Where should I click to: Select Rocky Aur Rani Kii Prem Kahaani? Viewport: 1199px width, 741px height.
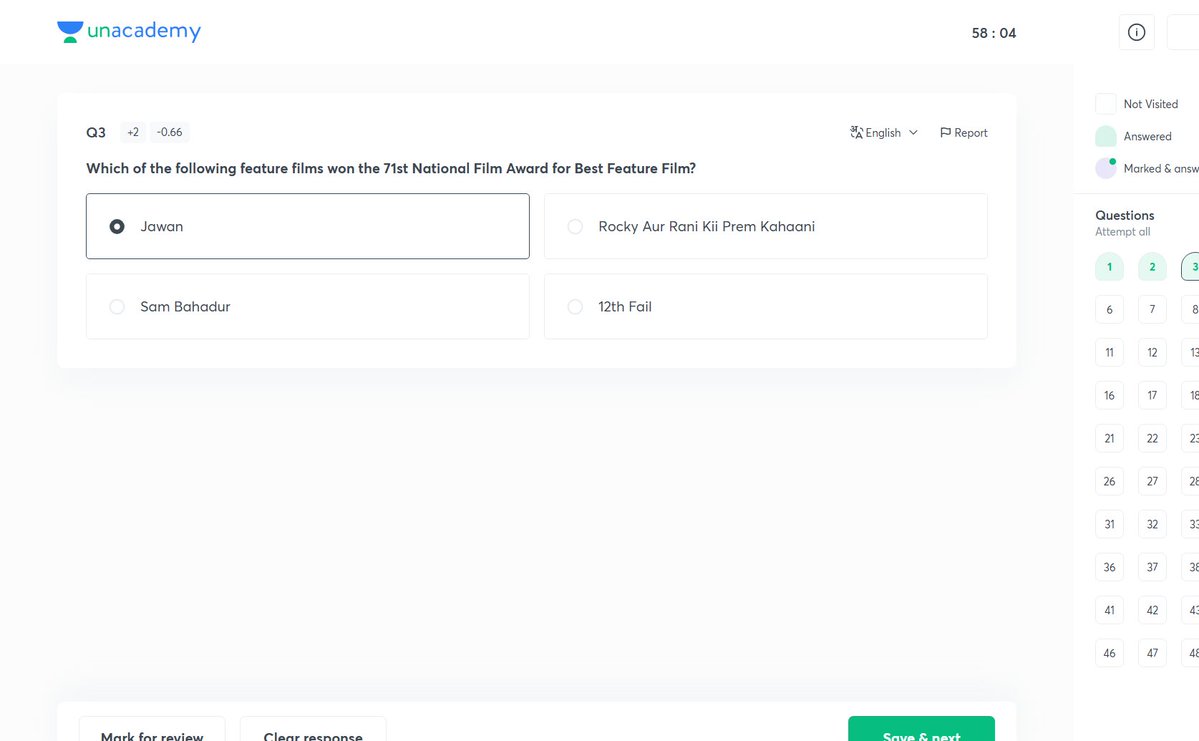pyautogui.click(x=765, y=226)
